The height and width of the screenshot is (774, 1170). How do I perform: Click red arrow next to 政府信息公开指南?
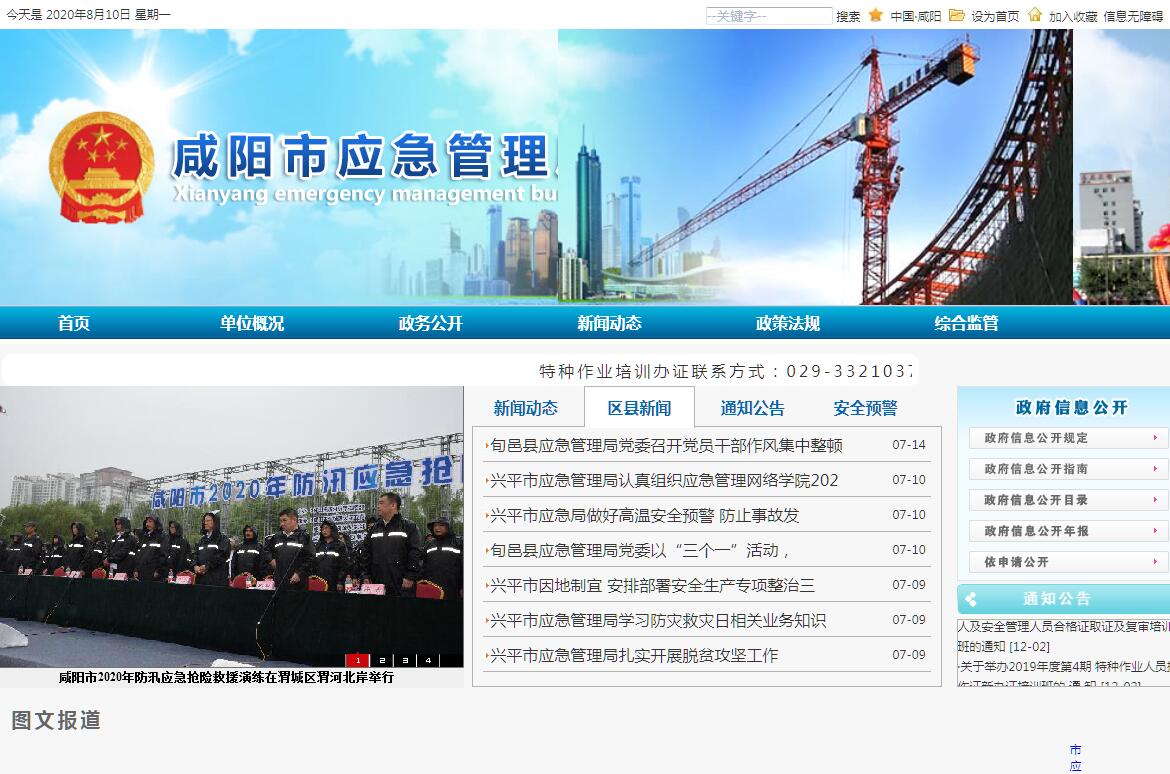(1155, 469)
